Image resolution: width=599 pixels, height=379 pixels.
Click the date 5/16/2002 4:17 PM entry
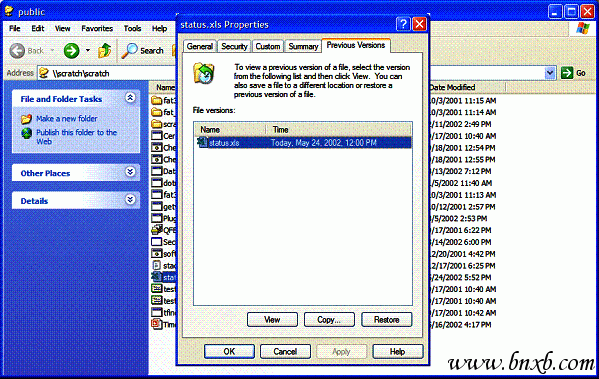click(x=460, y=325)
